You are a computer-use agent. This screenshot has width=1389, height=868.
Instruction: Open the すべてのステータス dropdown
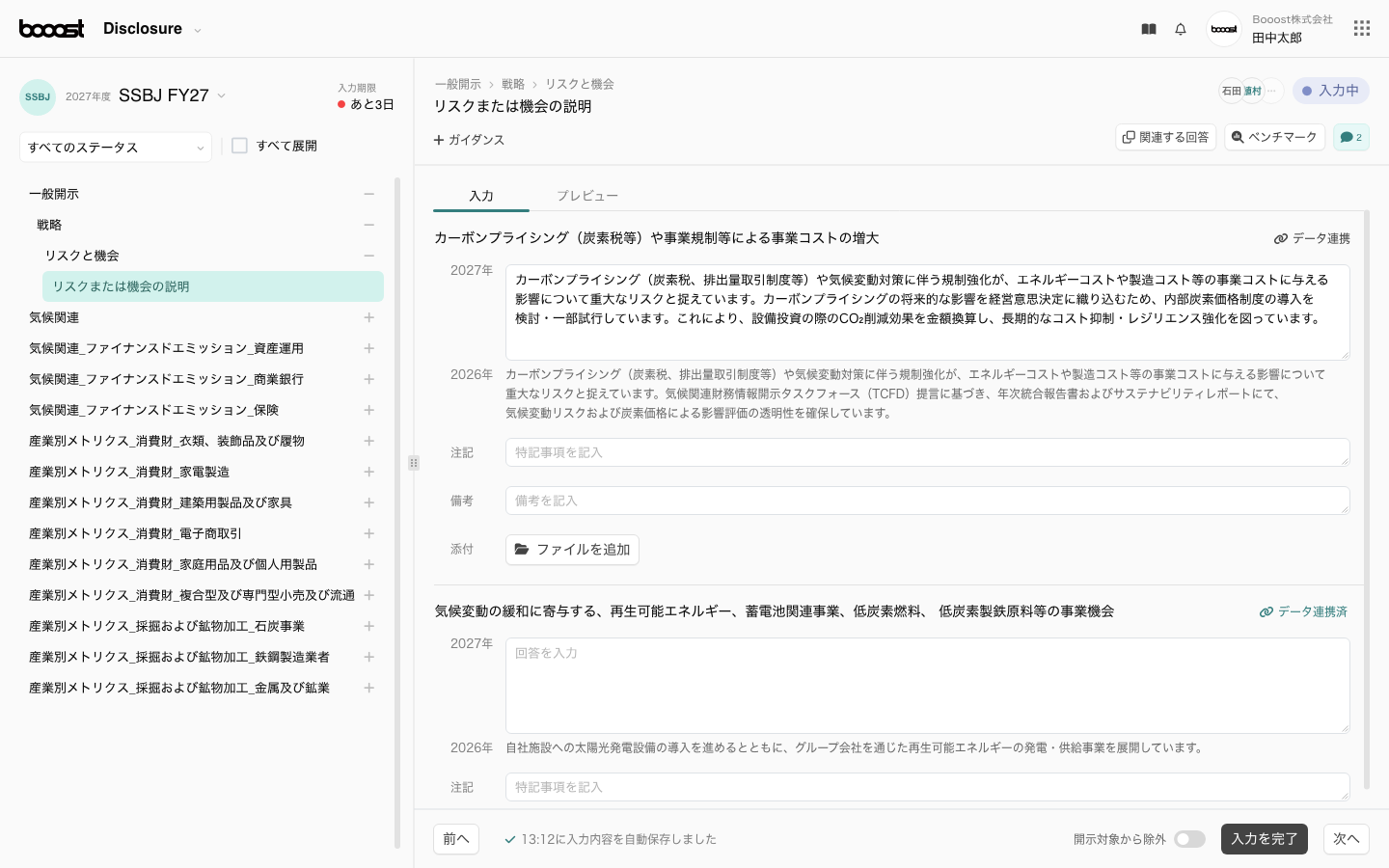point(116,148)
